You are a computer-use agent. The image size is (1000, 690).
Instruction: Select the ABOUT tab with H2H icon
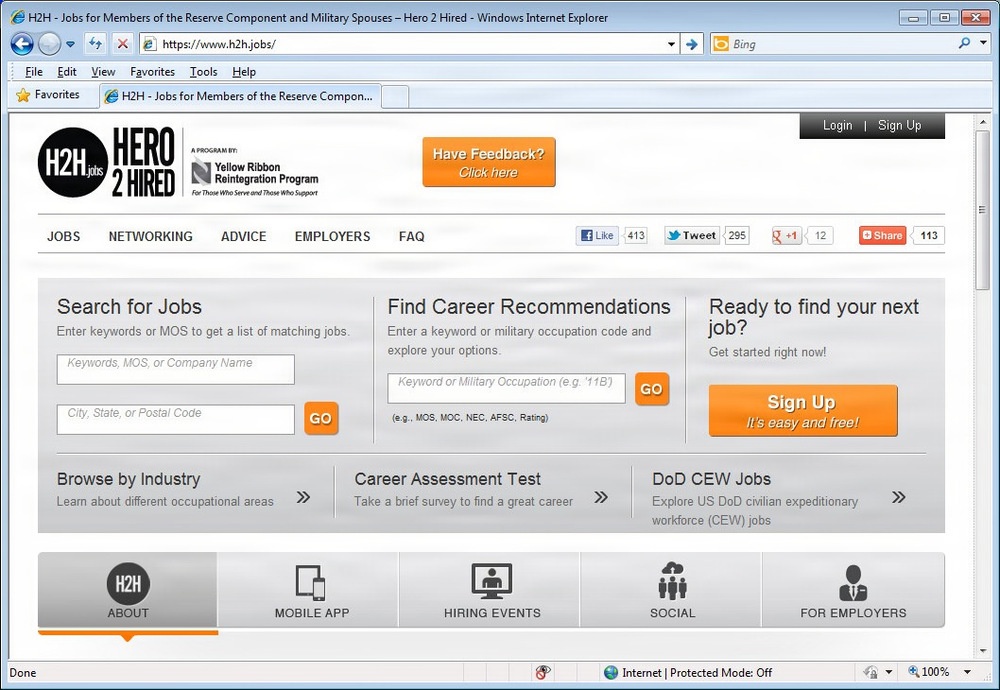click(x=128, y=590)
